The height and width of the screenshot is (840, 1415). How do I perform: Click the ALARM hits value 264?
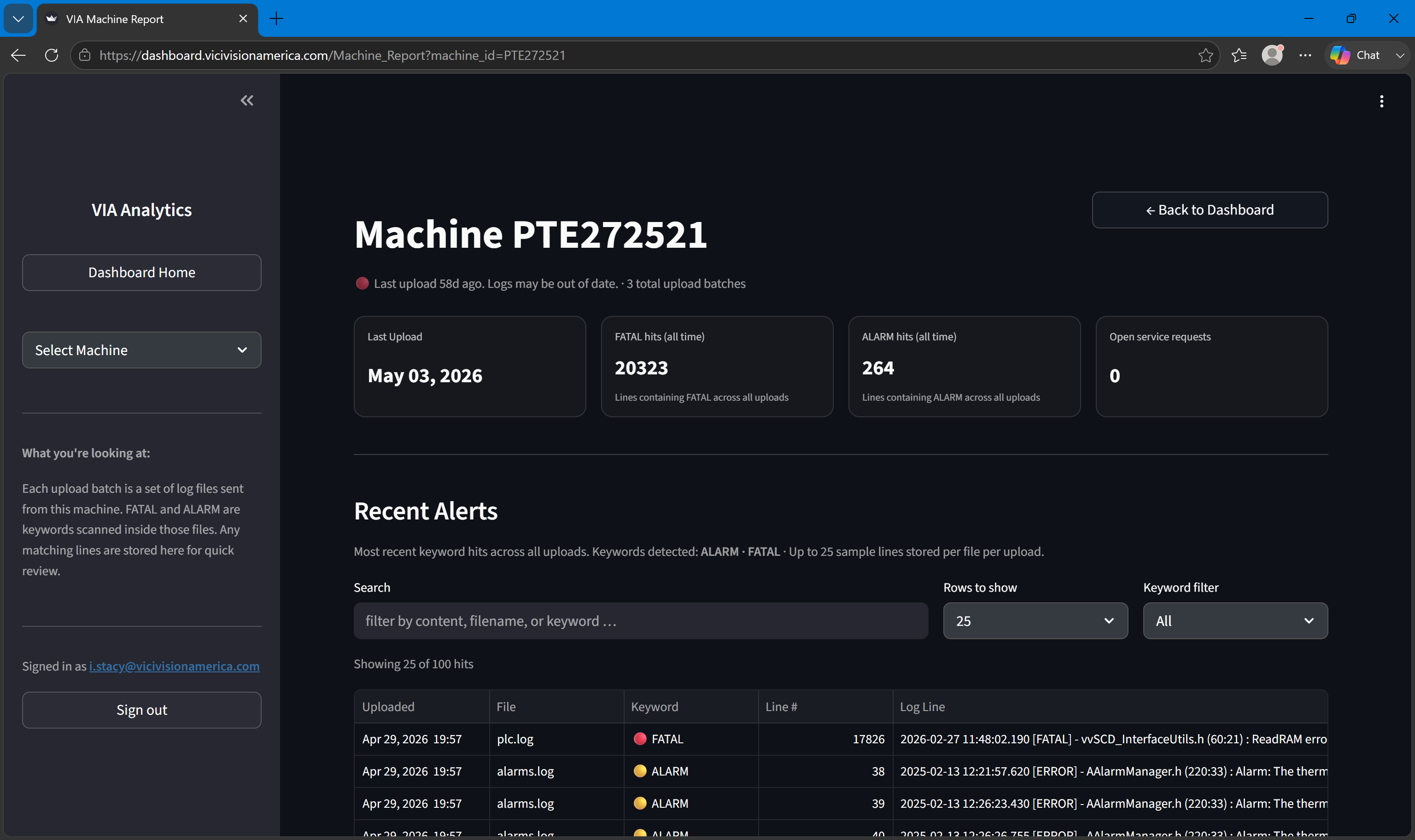point(878,368)
